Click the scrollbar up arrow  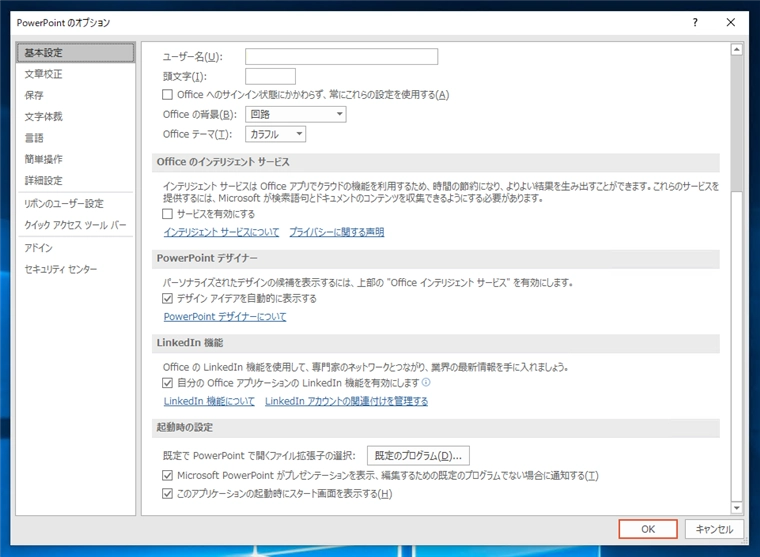click(737, 49)
